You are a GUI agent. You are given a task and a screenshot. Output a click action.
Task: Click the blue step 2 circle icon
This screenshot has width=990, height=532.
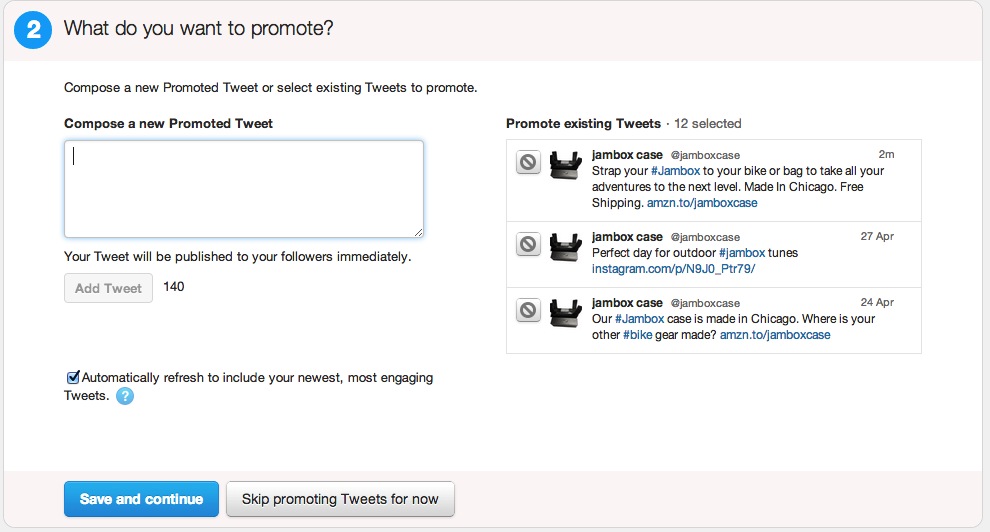tap(33, 30)
